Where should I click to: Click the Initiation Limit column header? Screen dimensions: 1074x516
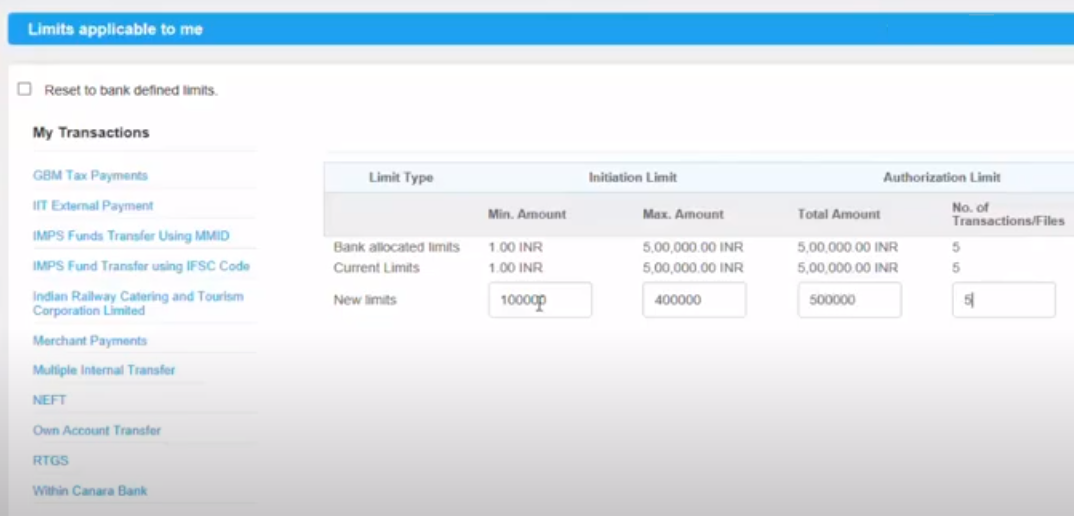(633, 177)
